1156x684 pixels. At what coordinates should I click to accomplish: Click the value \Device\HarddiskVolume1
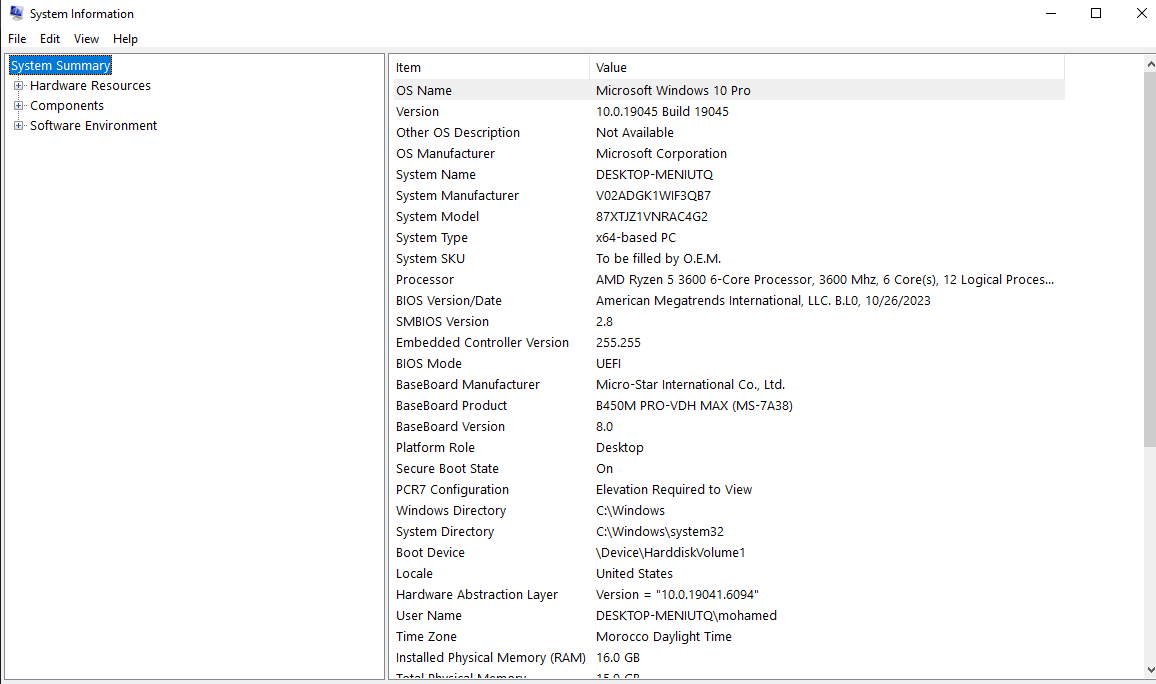670,553
